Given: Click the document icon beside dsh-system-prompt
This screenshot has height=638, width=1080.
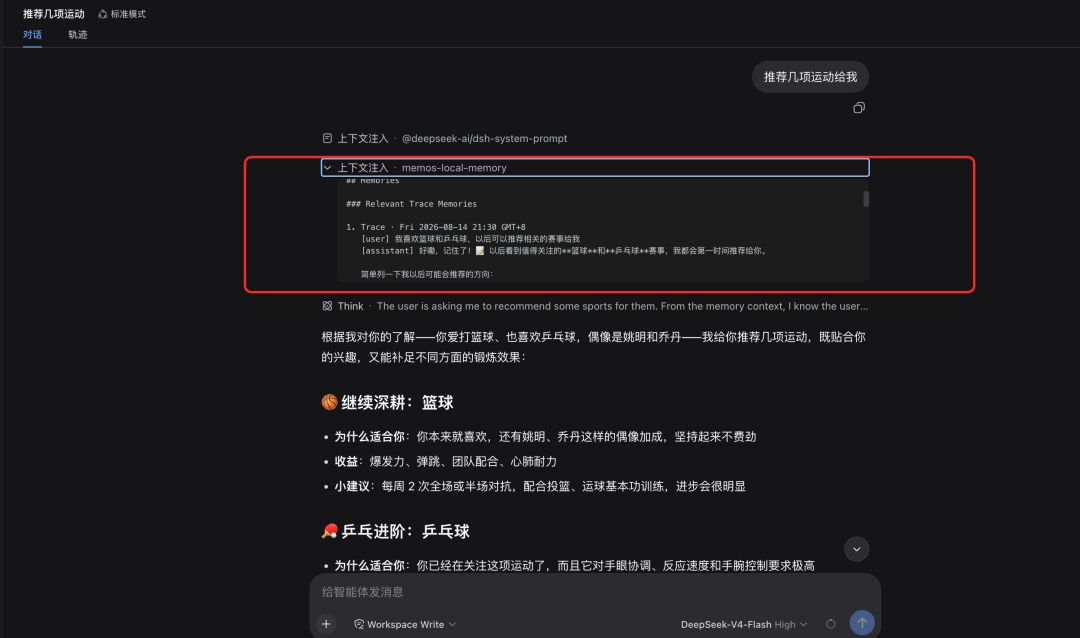Looking at the screenshot, I should click(x=327, y=138).
